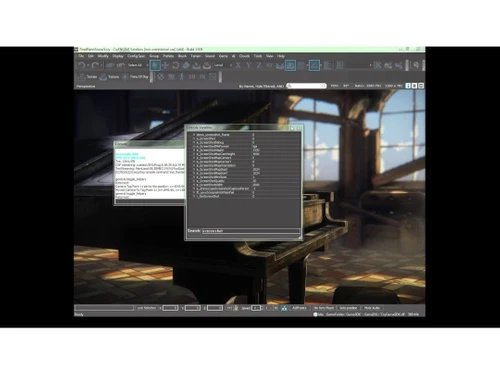The height and width of the screenshot is (375, 500).
Task: Select the e_ScreenShotQuality variable row
Action: coord(244,181)
